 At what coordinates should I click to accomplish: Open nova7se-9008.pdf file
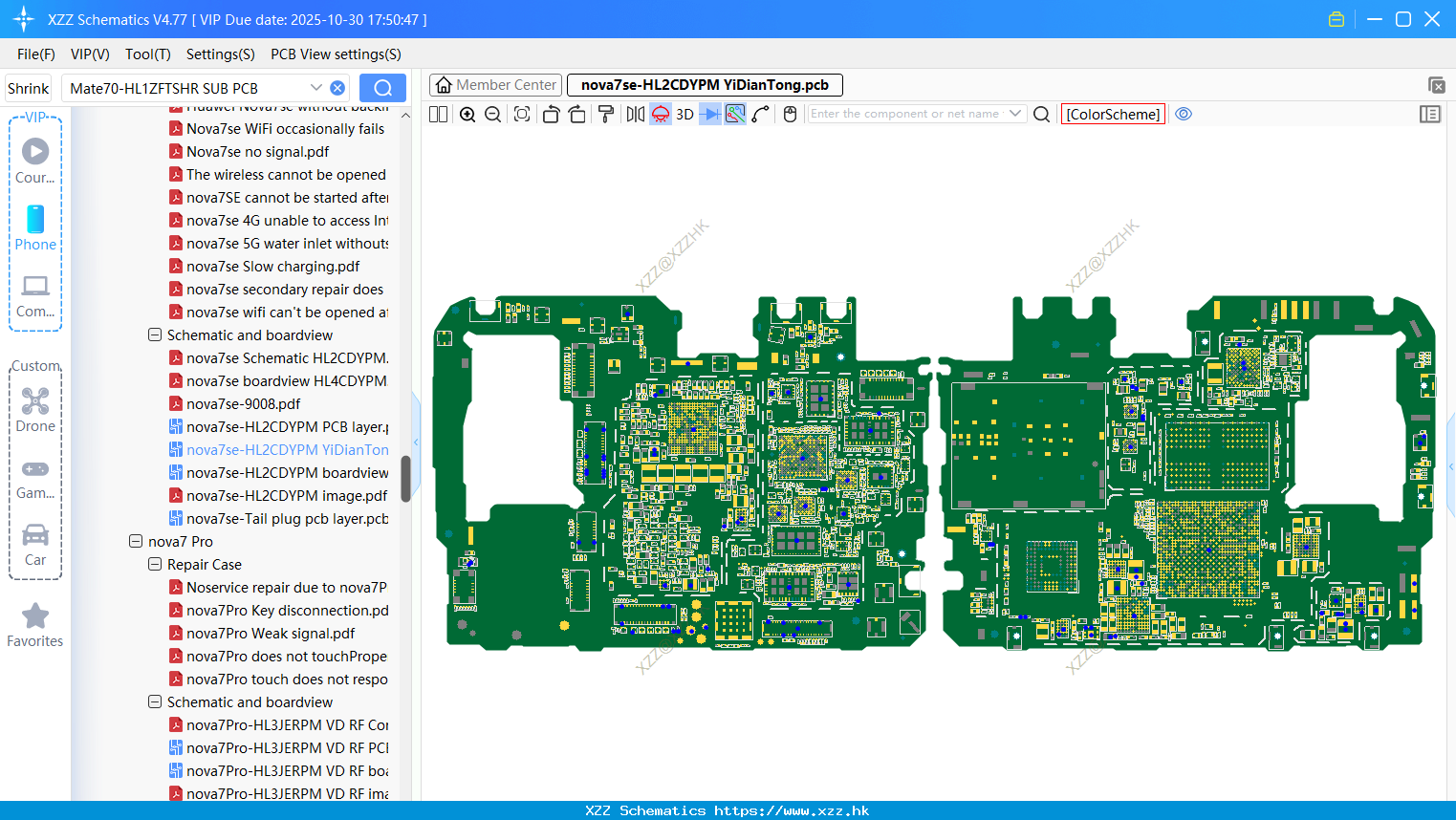click(243, 404)
